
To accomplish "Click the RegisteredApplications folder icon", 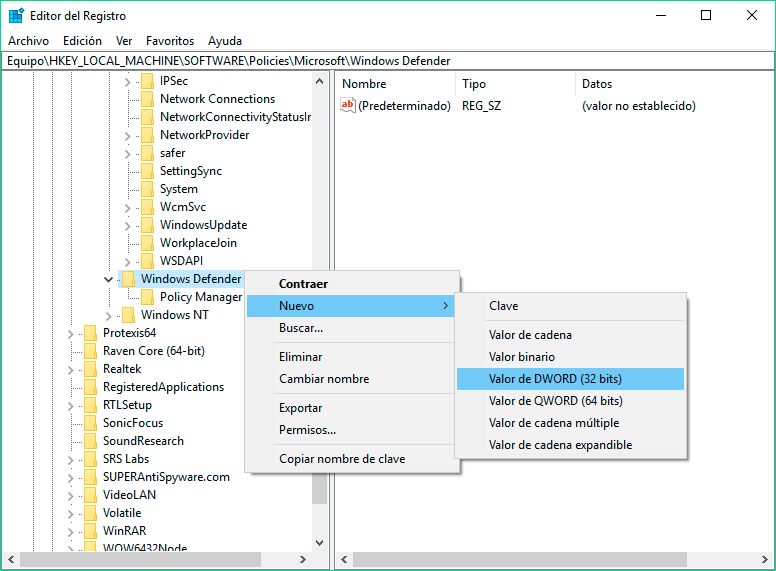I will [x=91, y=387].
